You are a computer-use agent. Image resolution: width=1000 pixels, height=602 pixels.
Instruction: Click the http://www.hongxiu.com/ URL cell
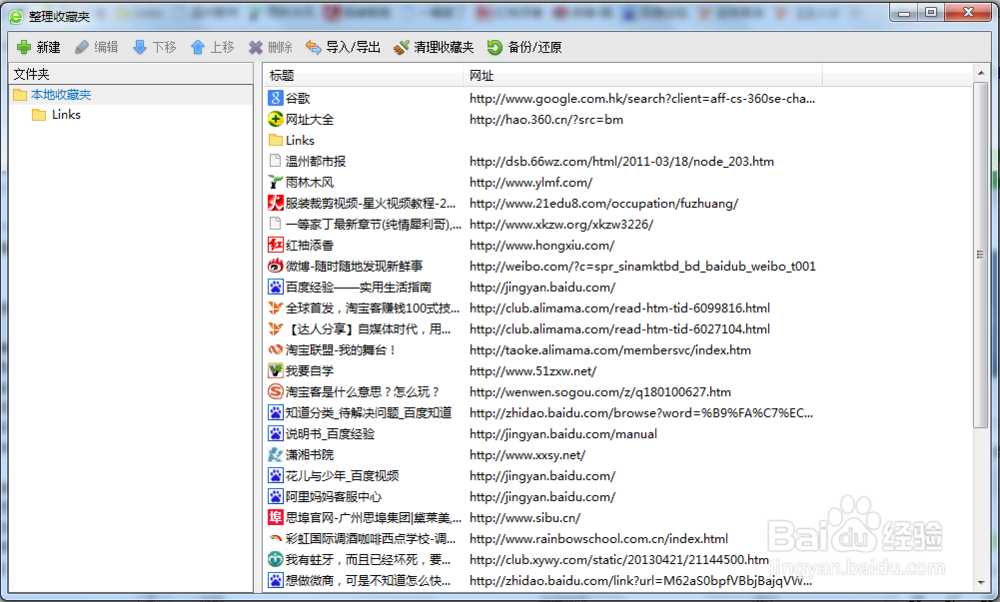click(542, 245)
